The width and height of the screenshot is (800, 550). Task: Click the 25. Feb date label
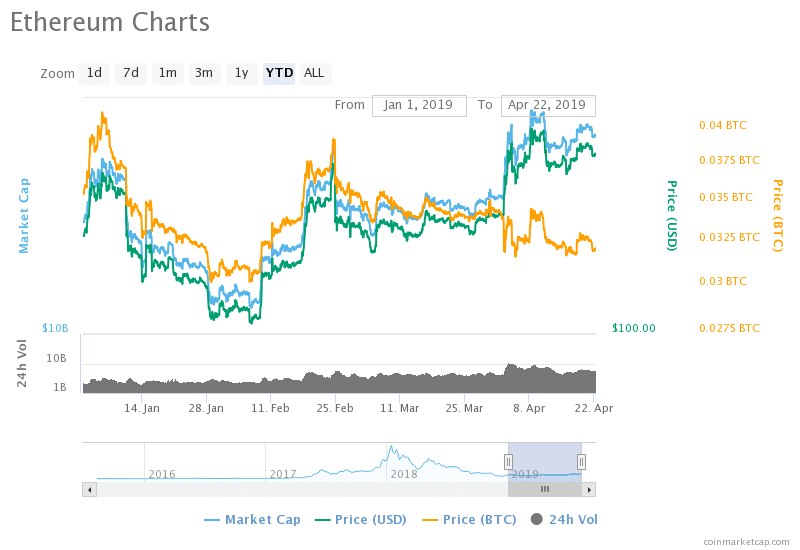tap(335, 408)
